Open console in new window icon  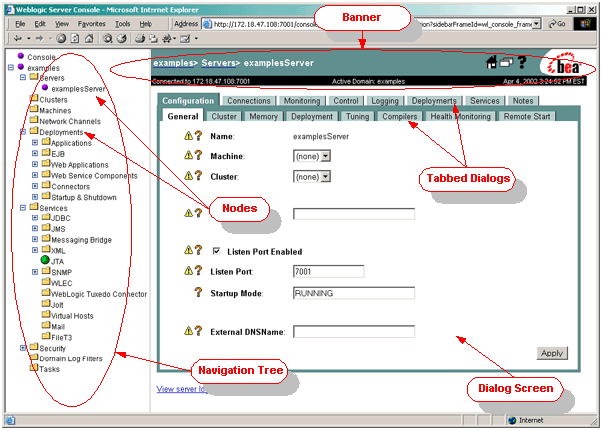(506, 62)
